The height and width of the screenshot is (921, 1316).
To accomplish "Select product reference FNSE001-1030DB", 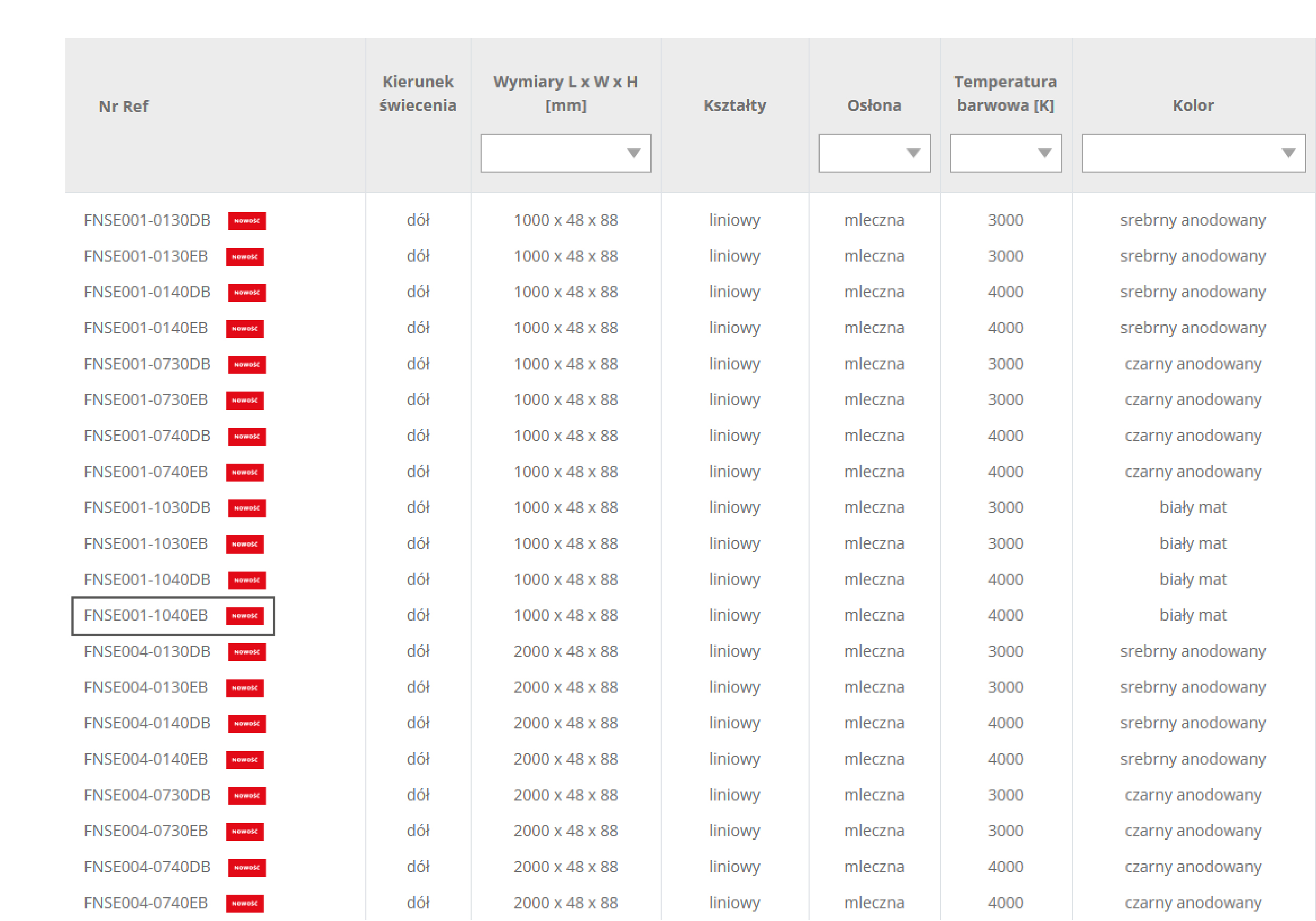I will (147, 508).
